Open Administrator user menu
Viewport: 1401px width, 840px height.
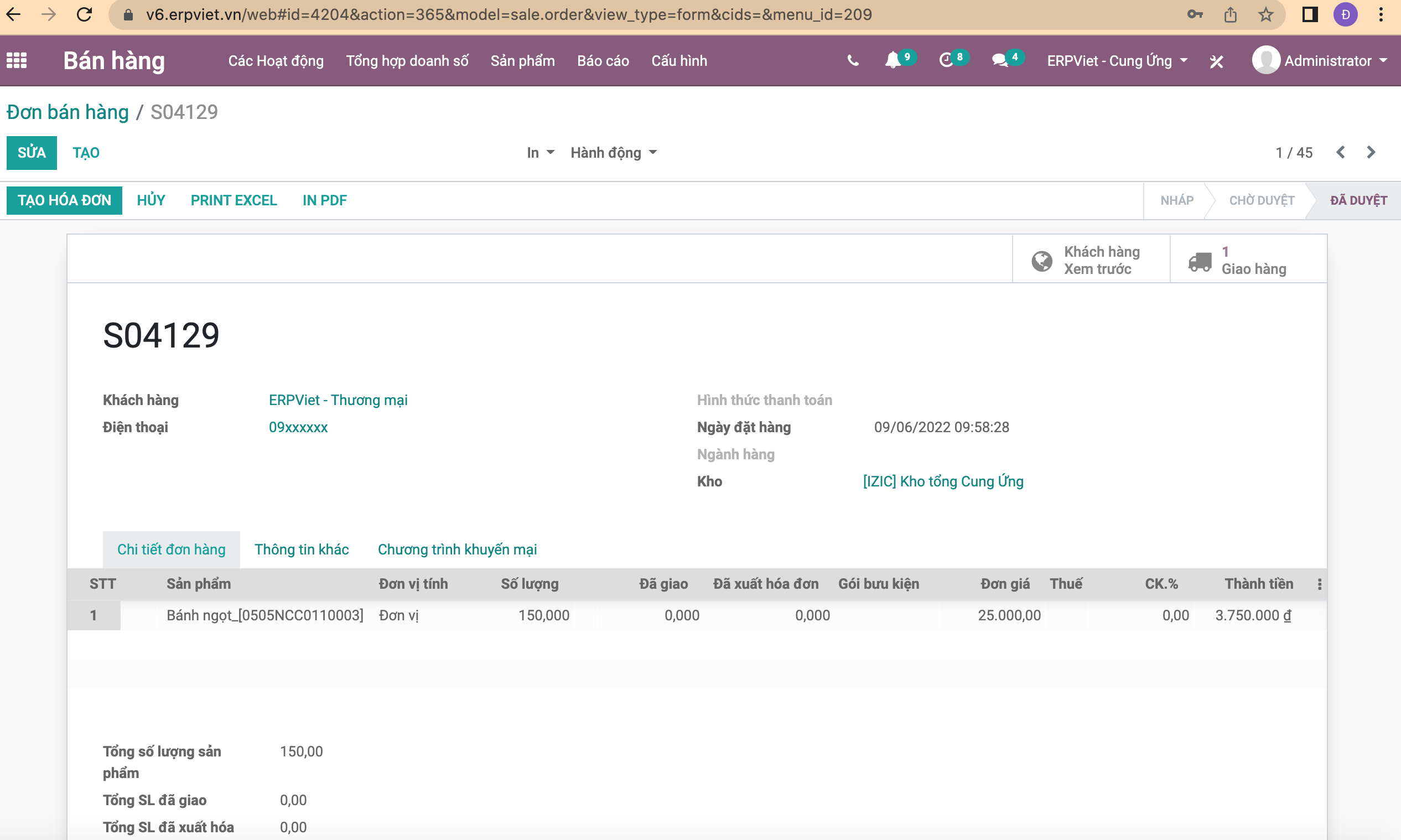pyautogui.click(x=1320, y=60)
